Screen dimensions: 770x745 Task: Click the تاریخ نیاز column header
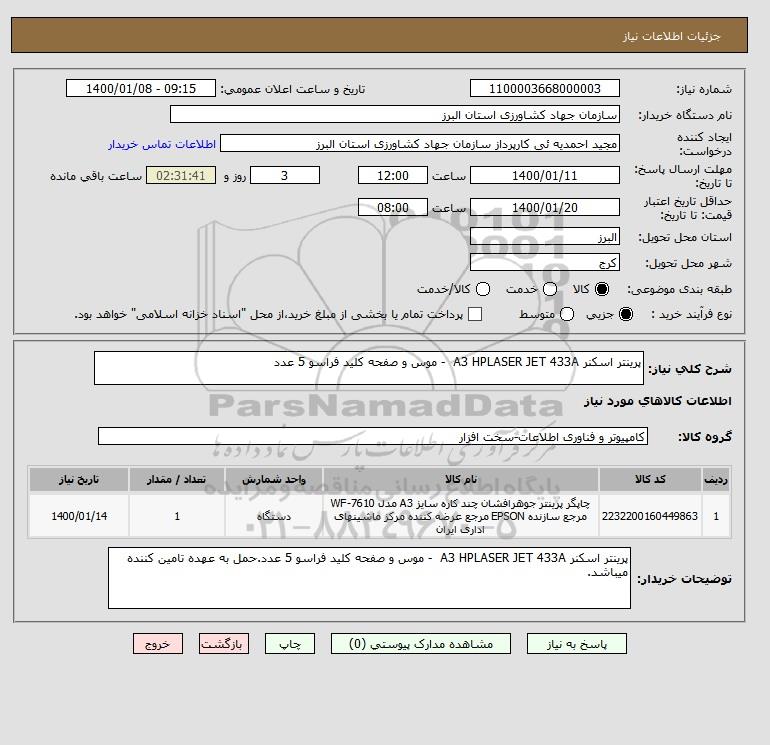coord(79,479)
